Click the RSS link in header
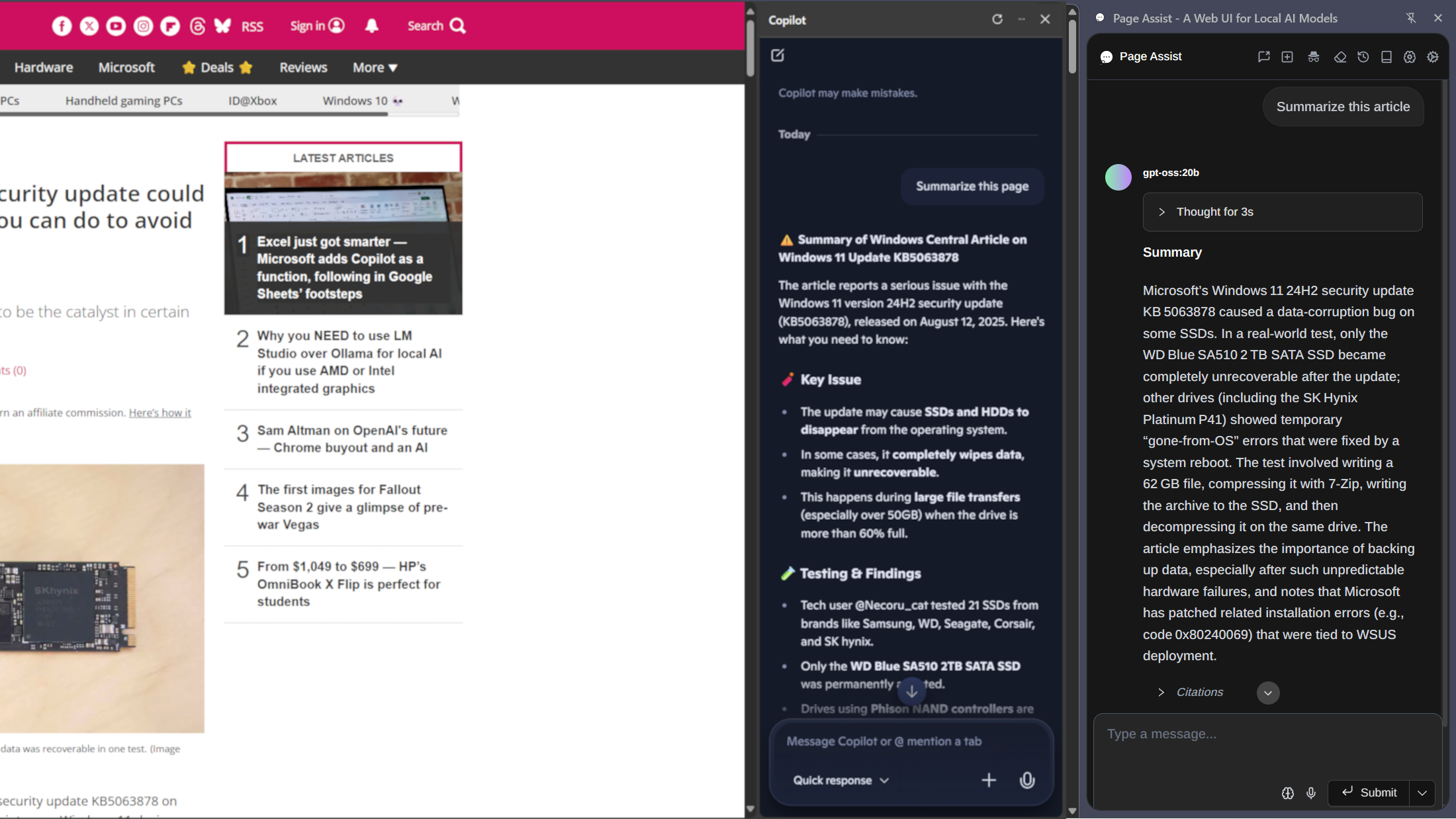This screenshot has height=819, width=1456. (x=252, y=26)
